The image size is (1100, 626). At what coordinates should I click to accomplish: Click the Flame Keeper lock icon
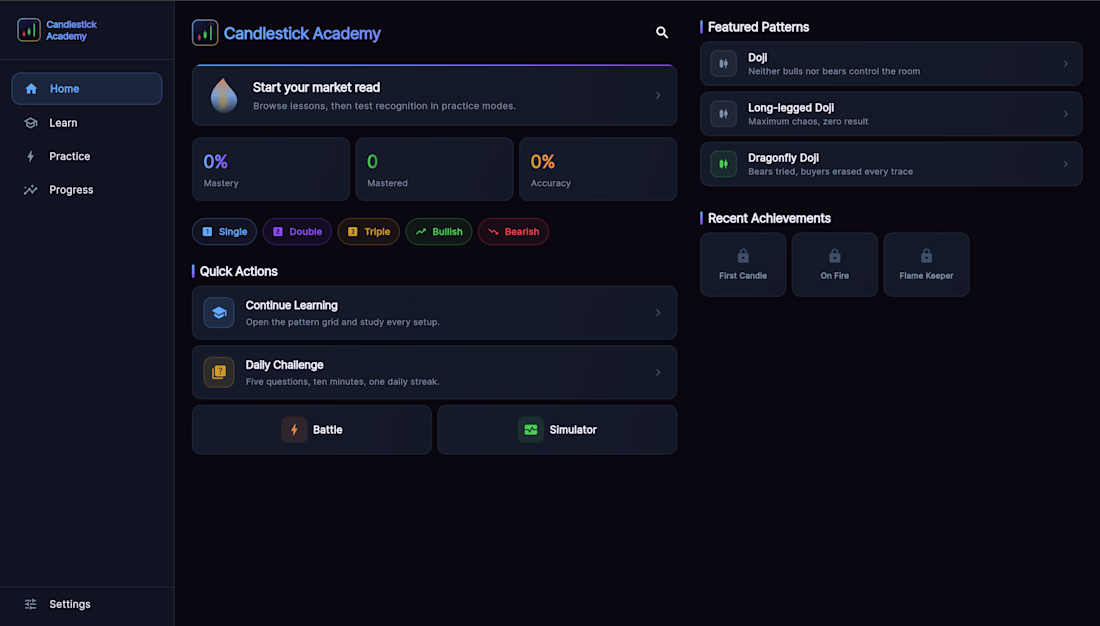tap(926, 256)
